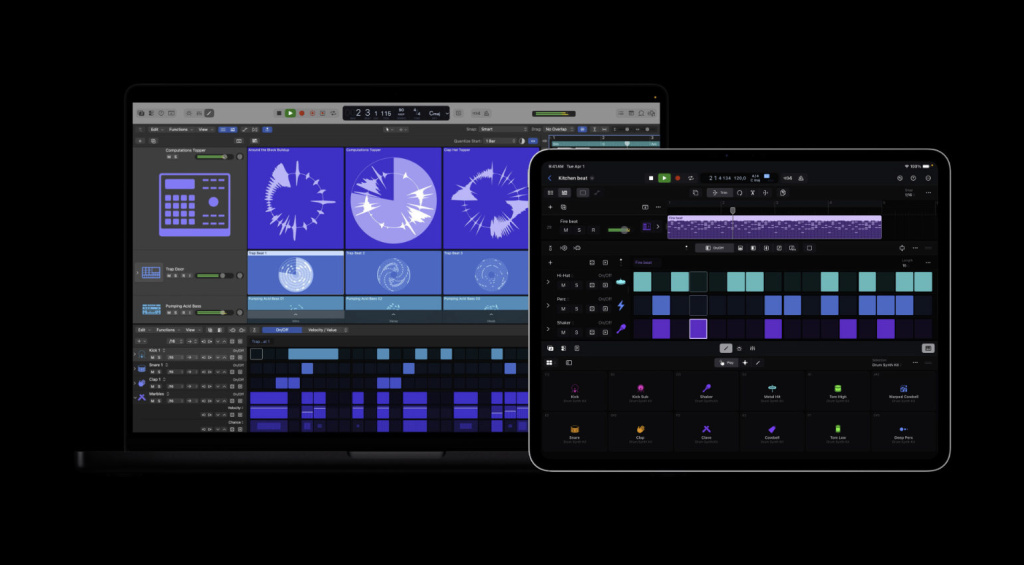Mute the Fire beat track on iPad

coord(566,230)
